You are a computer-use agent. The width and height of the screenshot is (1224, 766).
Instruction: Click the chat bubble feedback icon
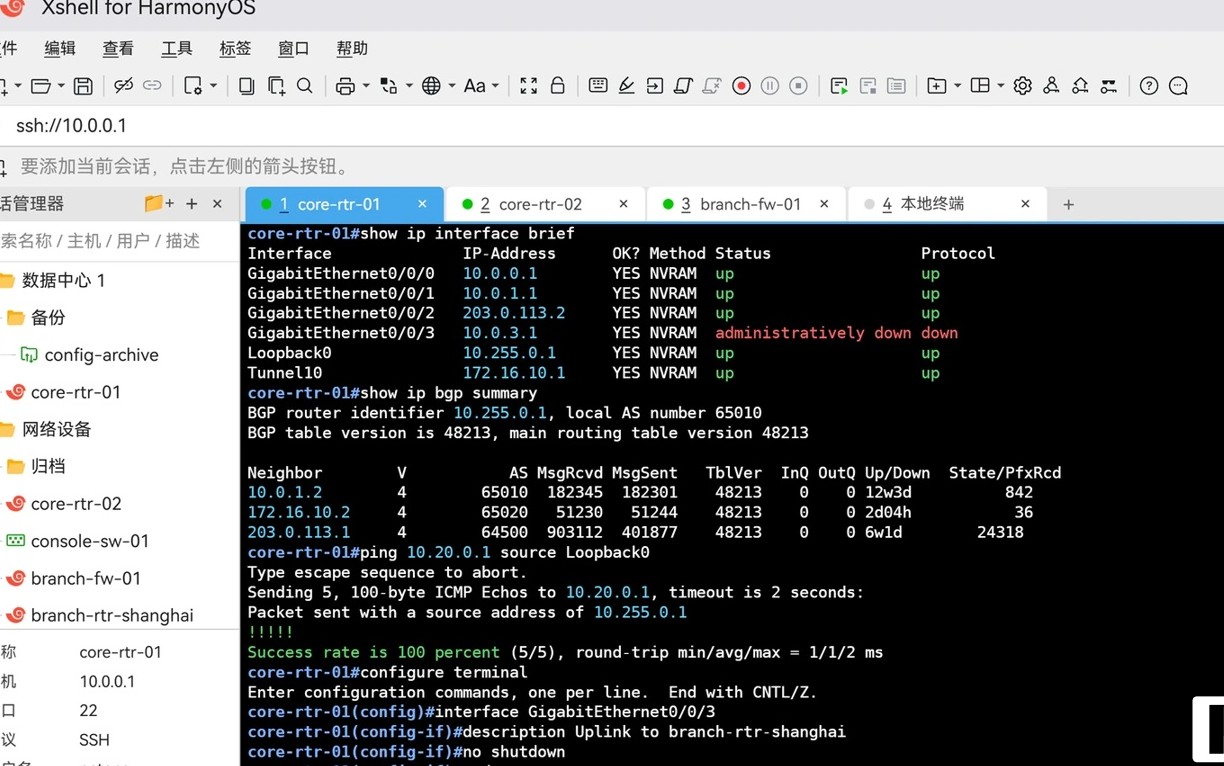click(1178, 86)
